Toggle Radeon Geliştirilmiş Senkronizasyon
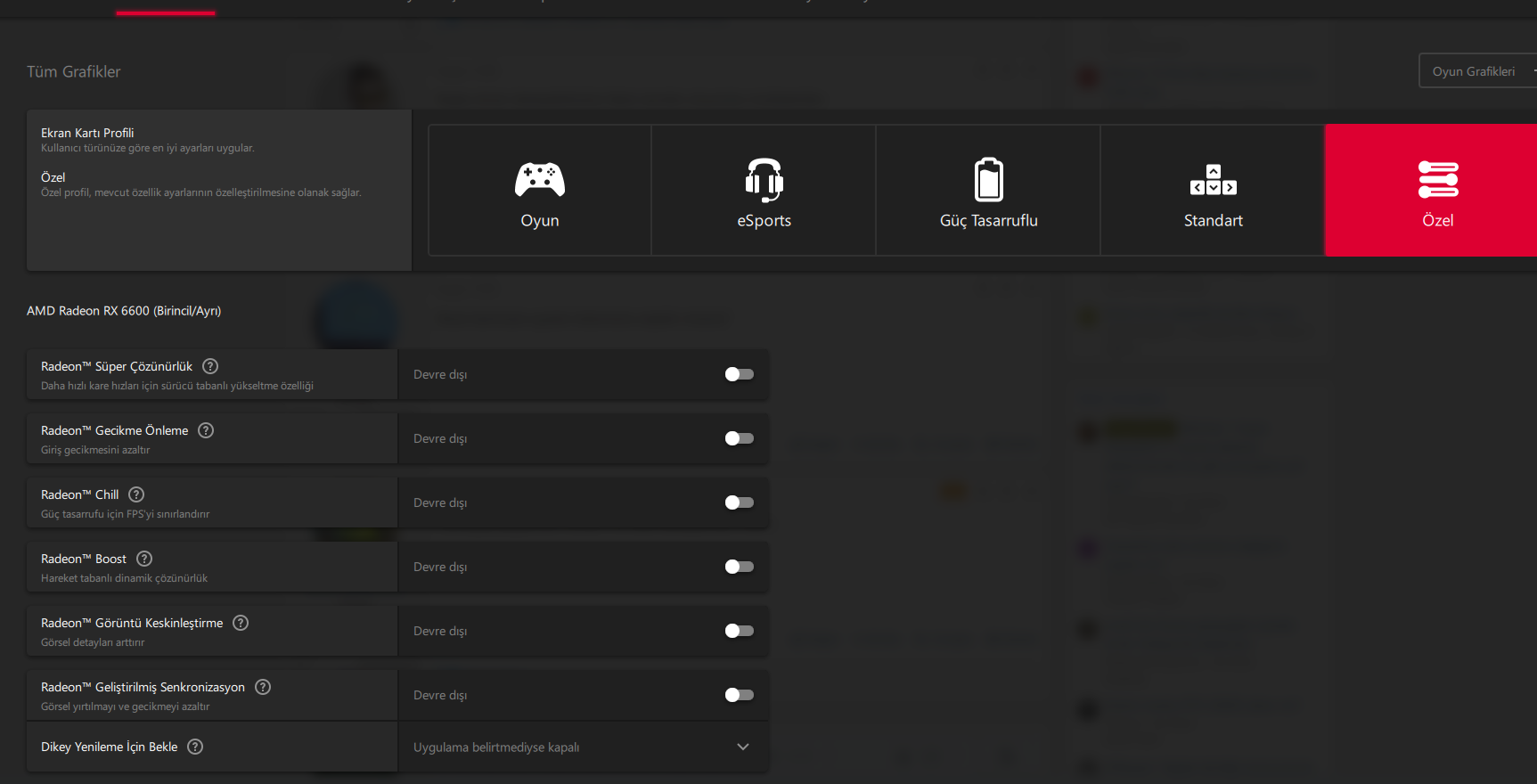Image resolution: width=1537 pixels, height=784 pixels. coord(740,695)
